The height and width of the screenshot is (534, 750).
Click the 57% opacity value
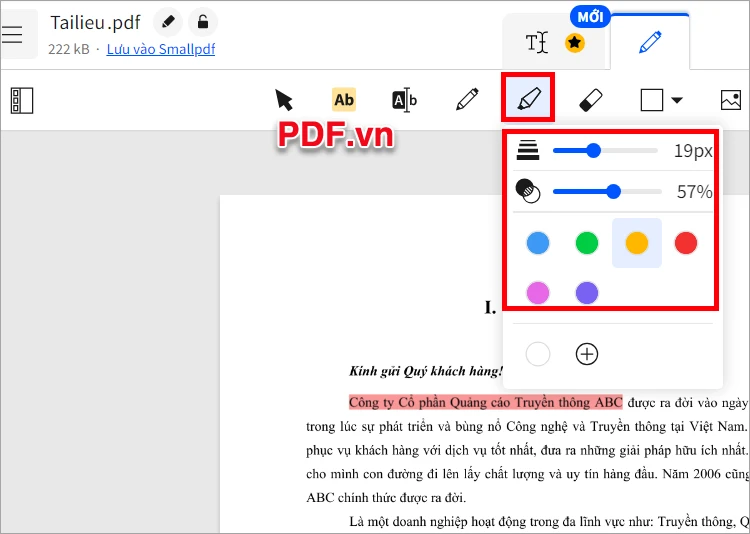695,192
